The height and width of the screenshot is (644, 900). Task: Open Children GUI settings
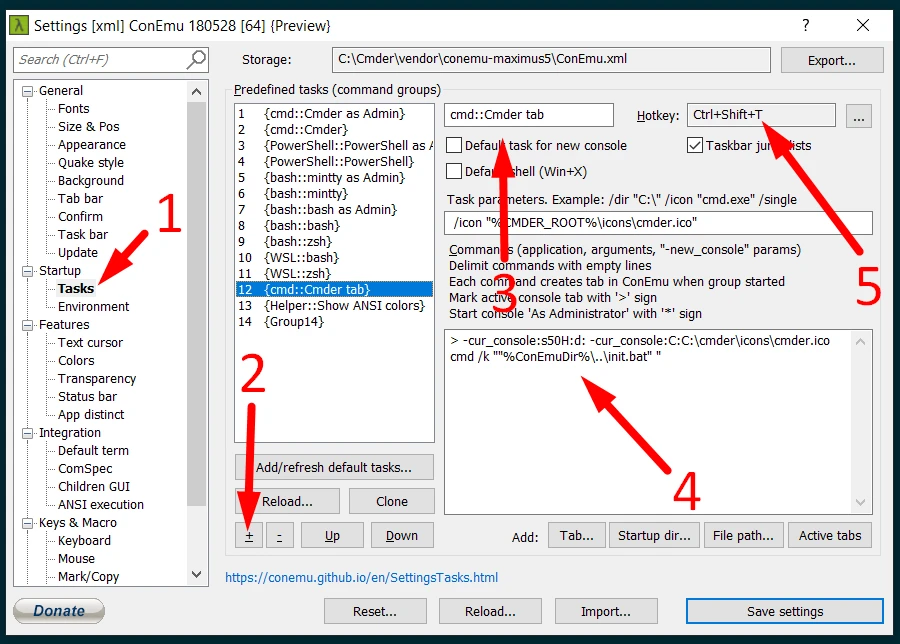point(94,487)
